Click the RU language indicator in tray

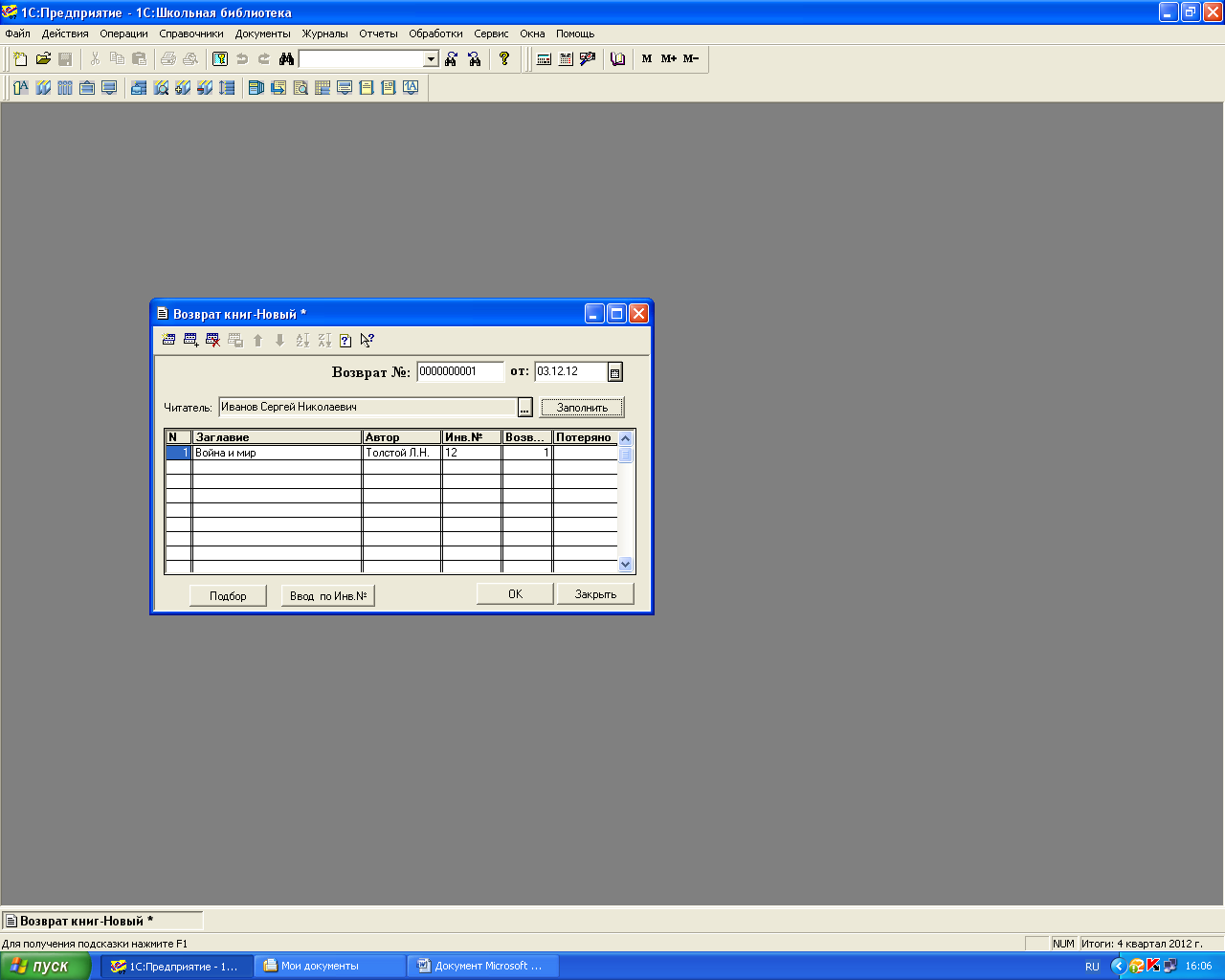pos(1092,967)
